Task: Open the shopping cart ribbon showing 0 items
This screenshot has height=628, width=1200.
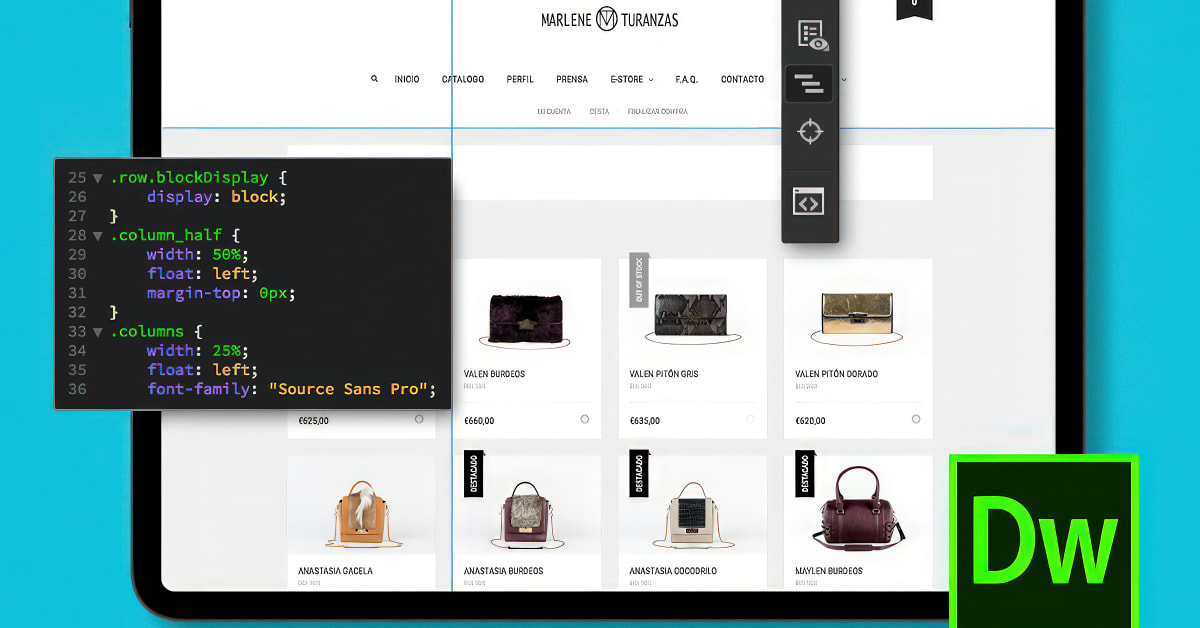Action: click(914, 10)
